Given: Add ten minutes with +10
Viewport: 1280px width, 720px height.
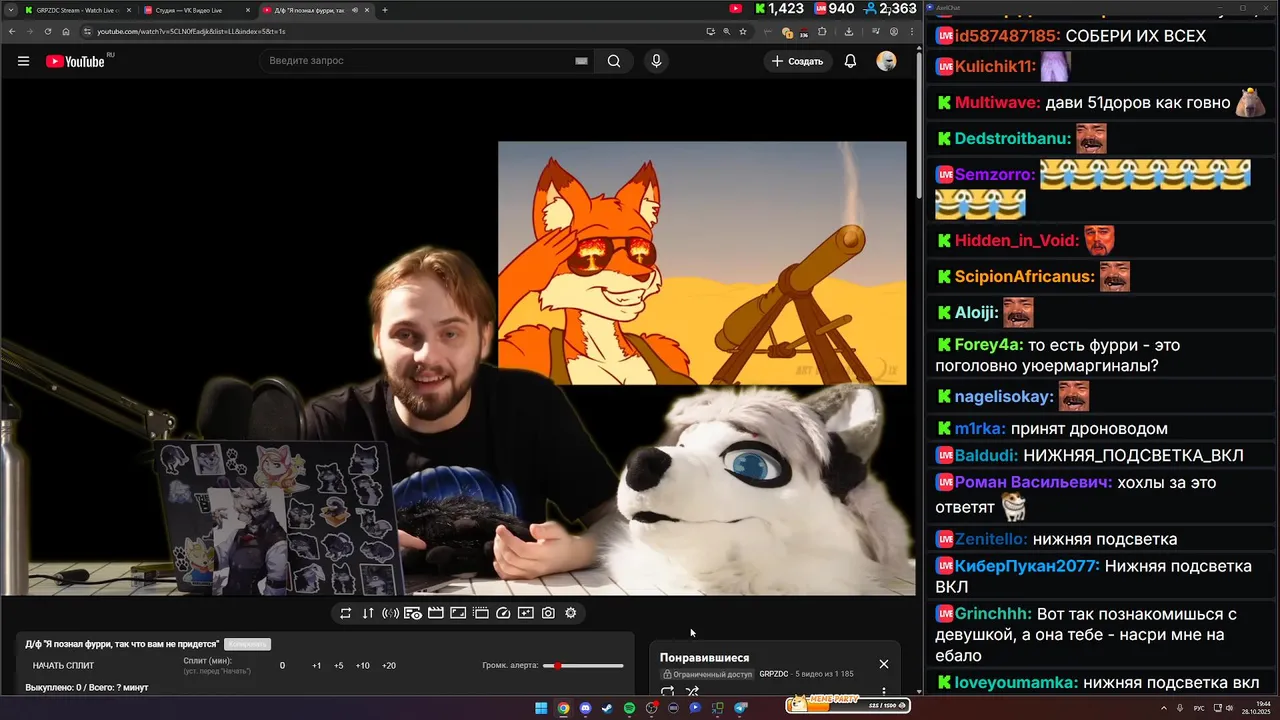Looking at the screenshot, I should click(x=362, y=666).
